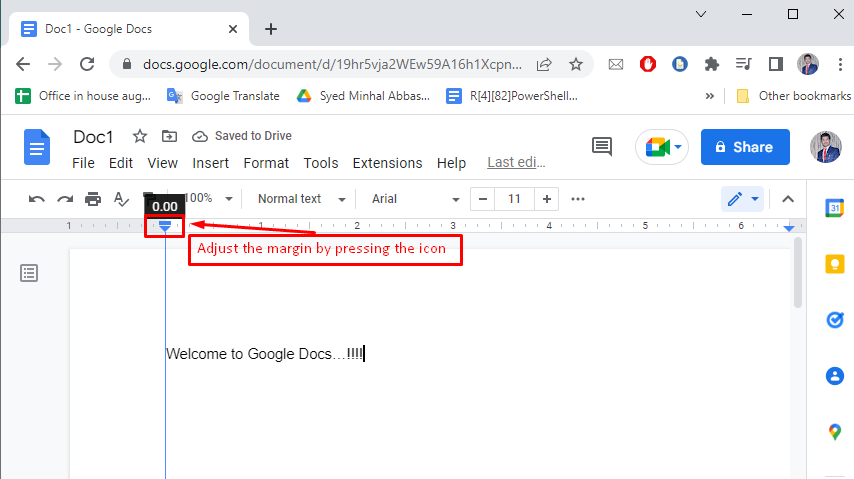854x479 pixels.
Task: Decrease font size with minus button
Action: tap(483, 199)
